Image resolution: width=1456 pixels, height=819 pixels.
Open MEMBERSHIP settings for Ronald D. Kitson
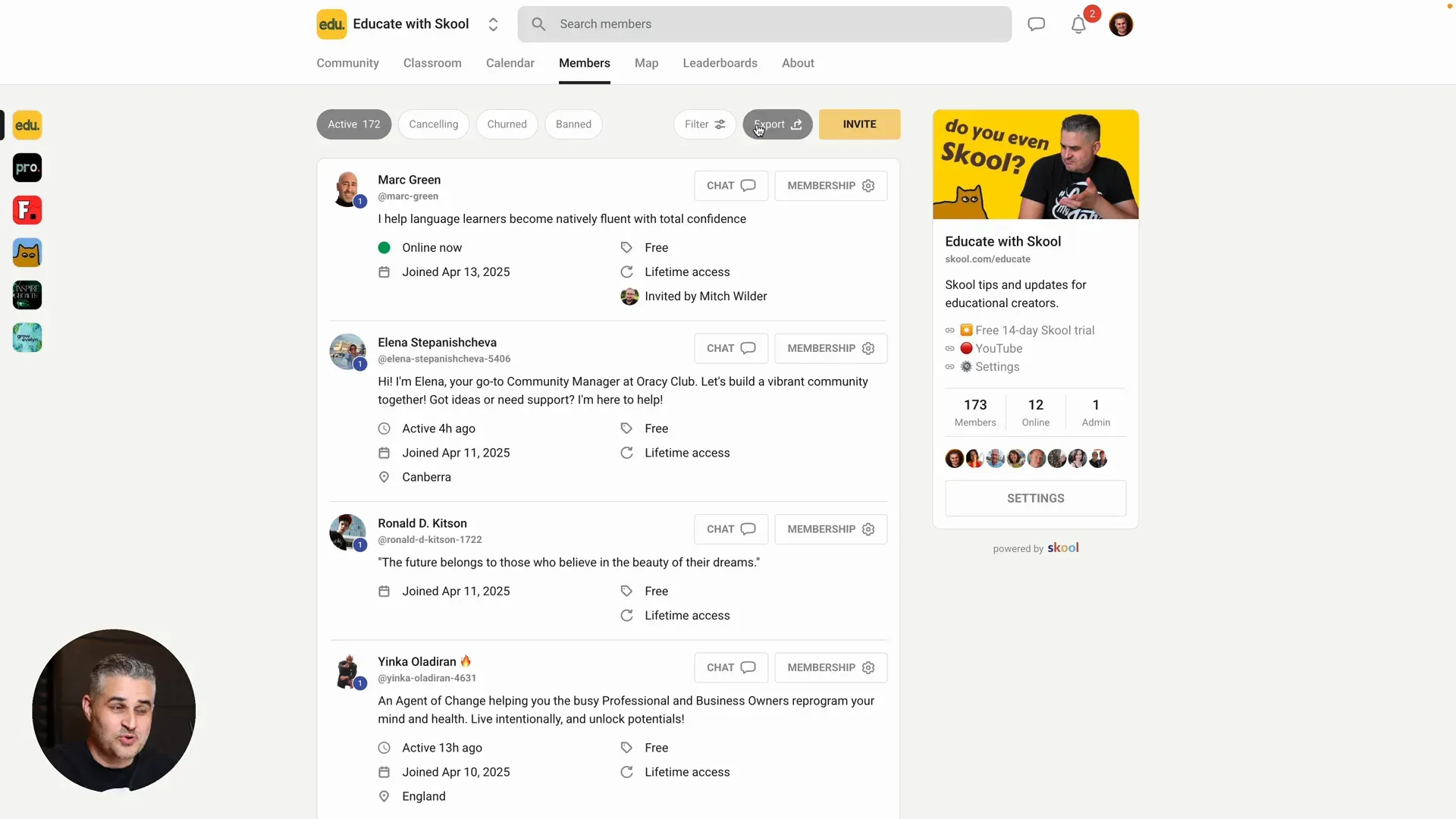pos(830,529)
